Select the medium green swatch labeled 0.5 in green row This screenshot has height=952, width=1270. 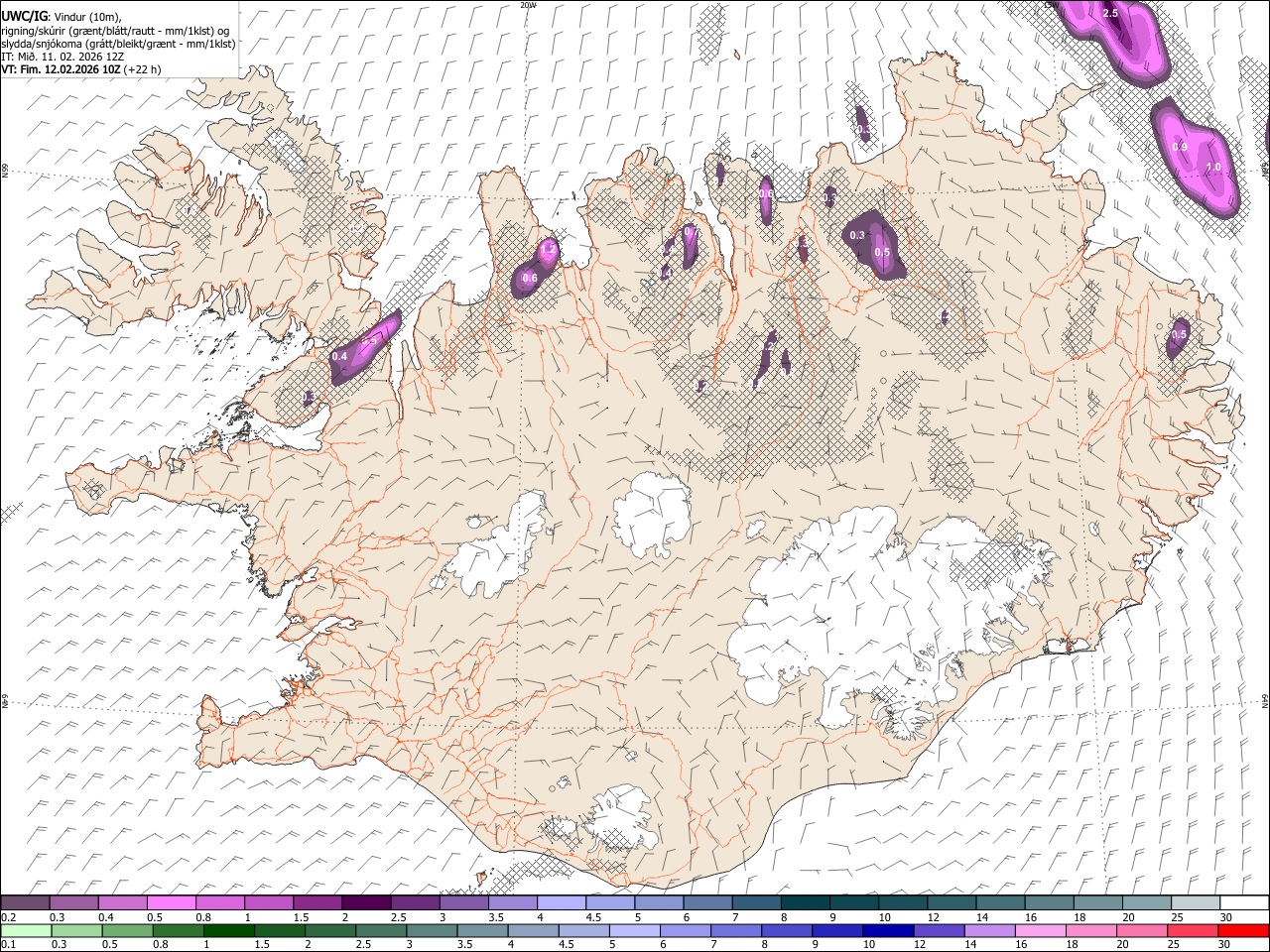click(127, 930)
